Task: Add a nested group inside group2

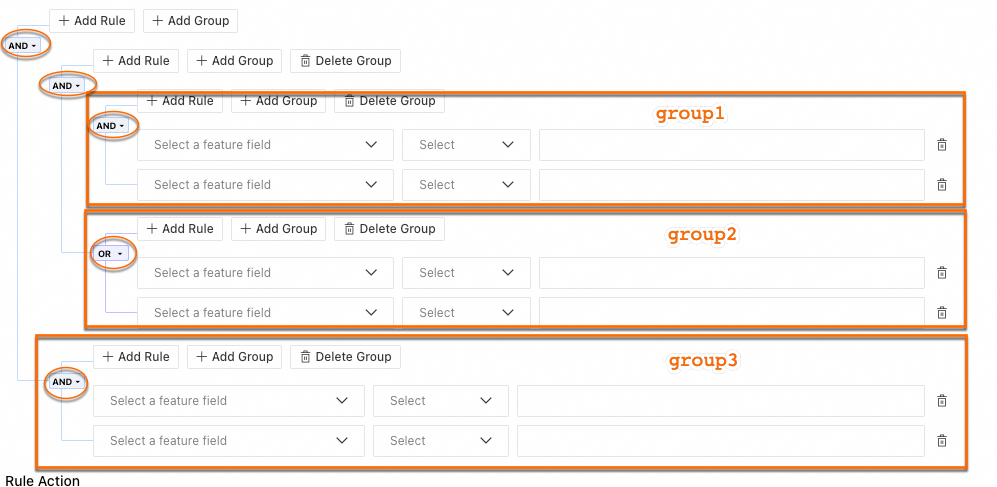Action: pos(278,229)
